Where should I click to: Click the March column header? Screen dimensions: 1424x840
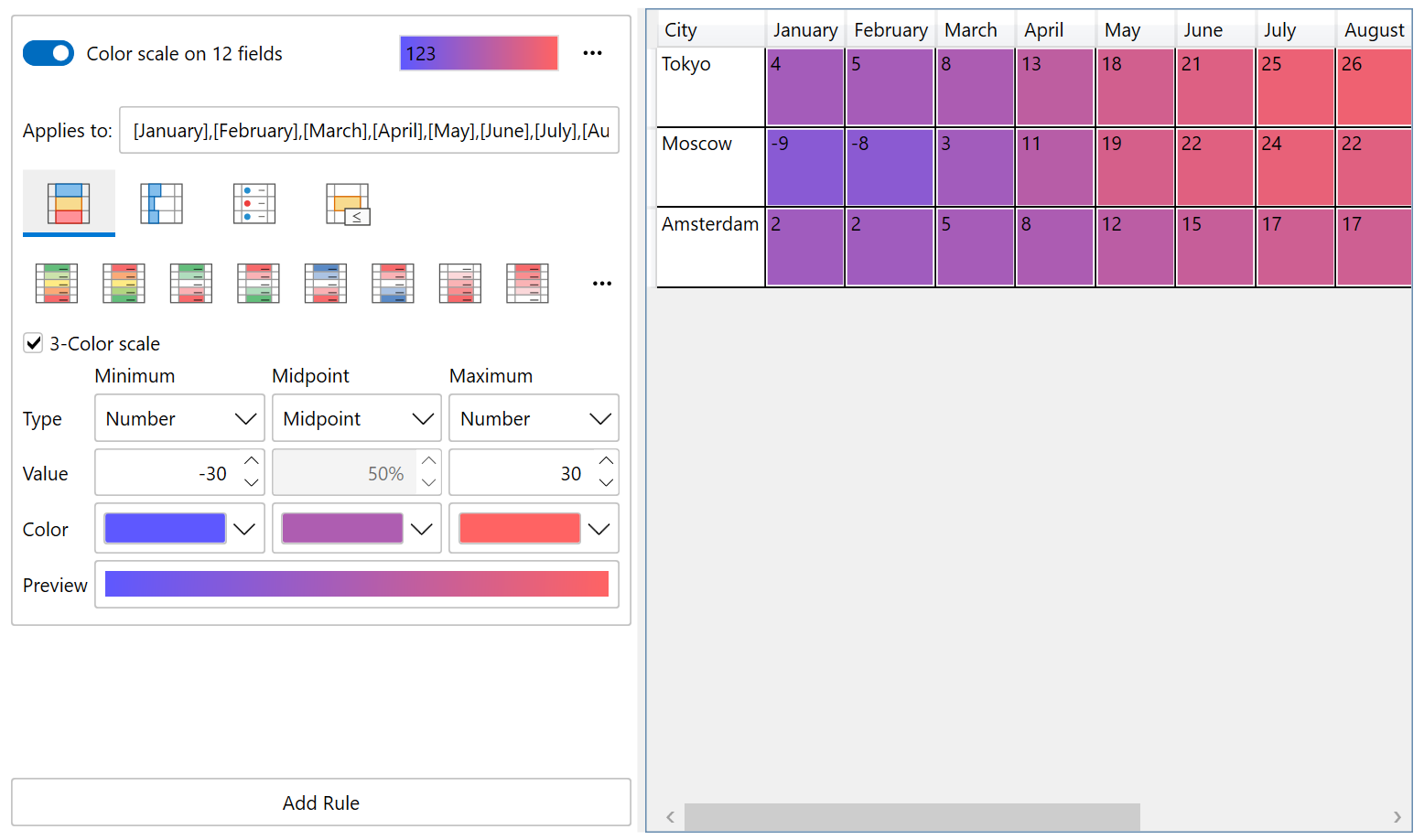click(975, 30)
